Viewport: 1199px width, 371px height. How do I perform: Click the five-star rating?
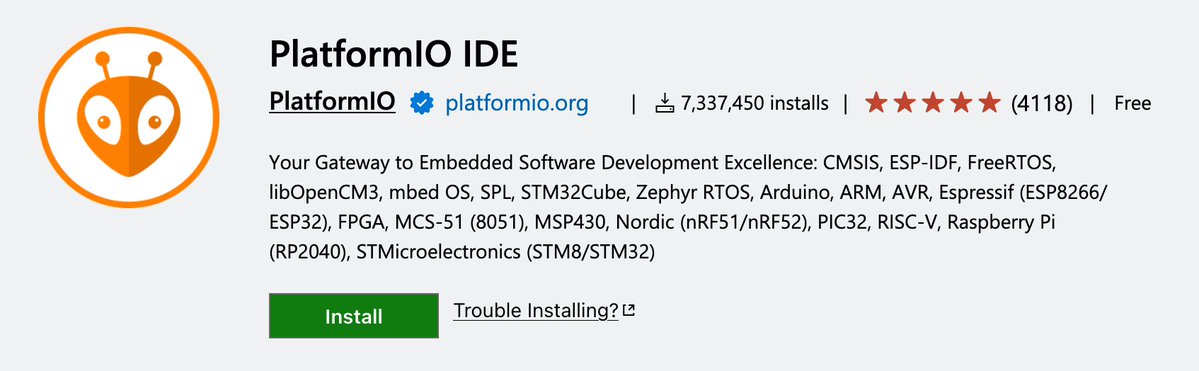coord(932,103)
